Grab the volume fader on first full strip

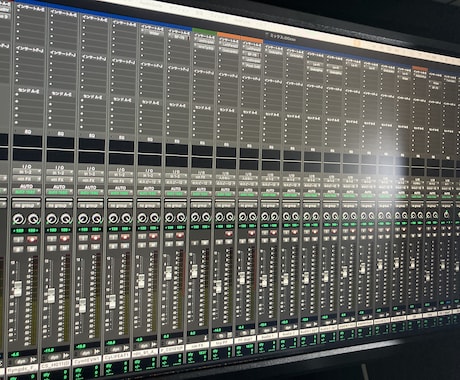pyautogui.click(x=18, y=289)
